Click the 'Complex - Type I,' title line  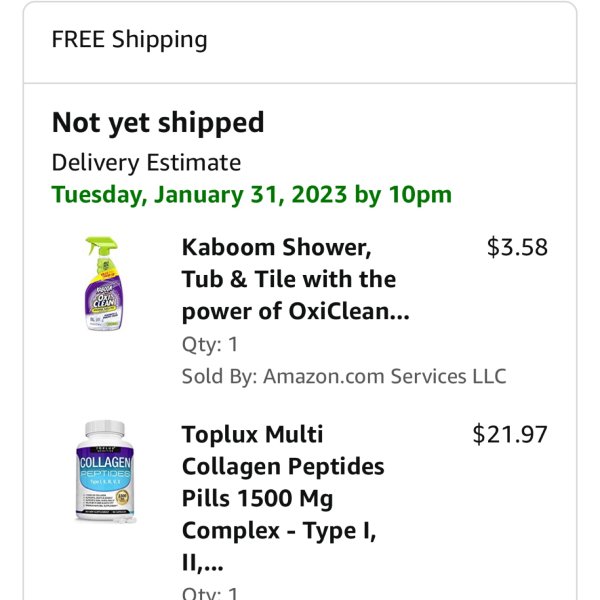click(279, 531)
